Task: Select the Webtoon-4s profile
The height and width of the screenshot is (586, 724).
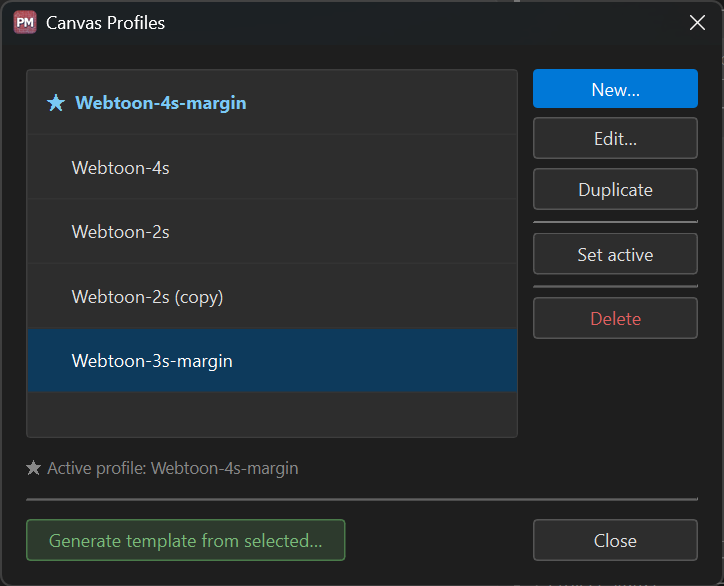Action: pos(272,167)
